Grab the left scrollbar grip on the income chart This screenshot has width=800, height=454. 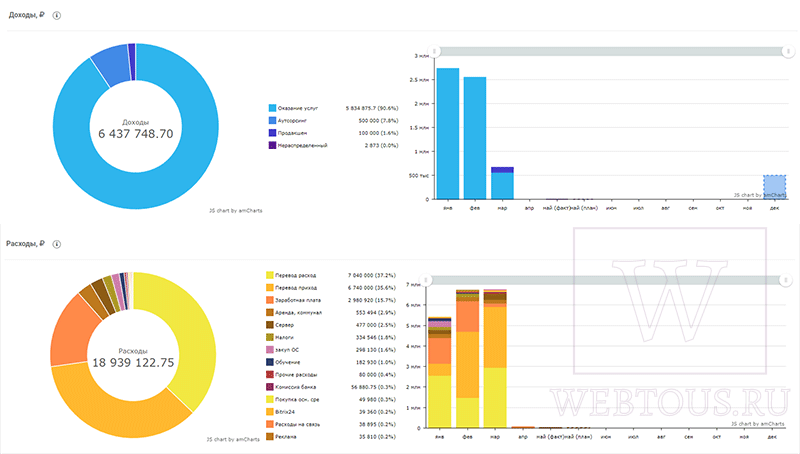(x=434, y=52)
